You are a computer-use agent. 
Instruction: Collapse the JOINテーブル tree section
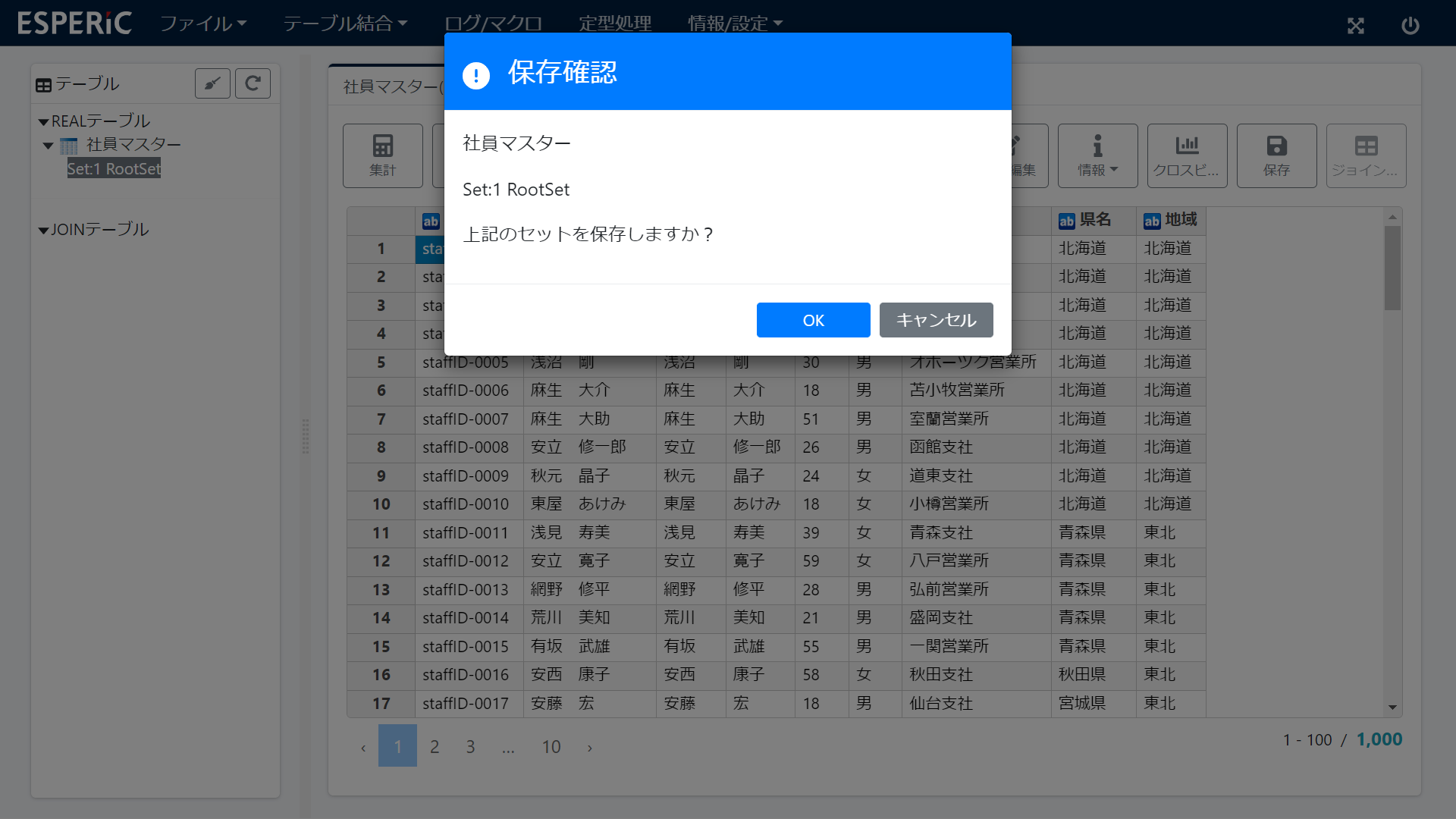44,229
